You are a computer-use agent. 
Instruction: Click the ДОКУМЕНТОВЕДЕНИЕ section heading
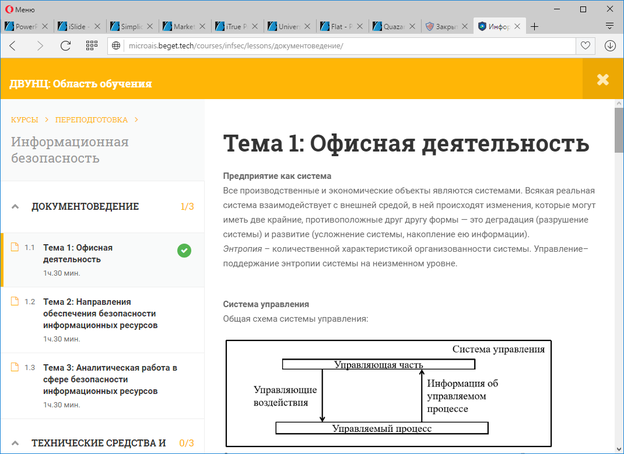[x=85, y=207]
